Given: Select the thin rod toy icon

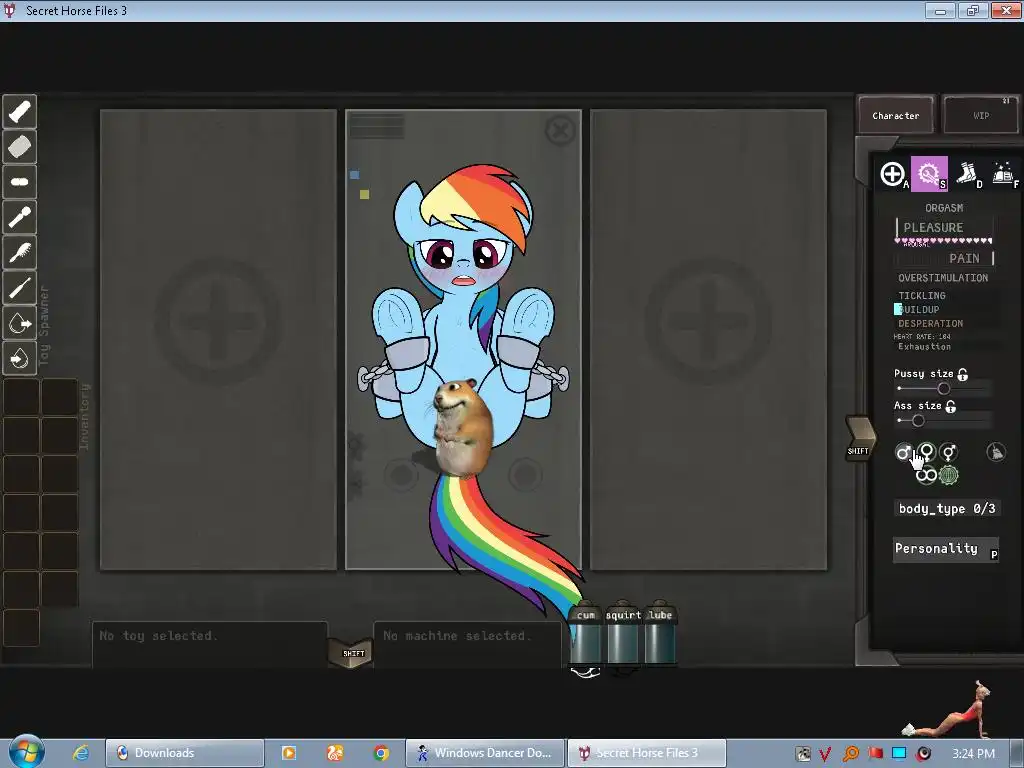Looking at the screenshot, I should (20, 288).
